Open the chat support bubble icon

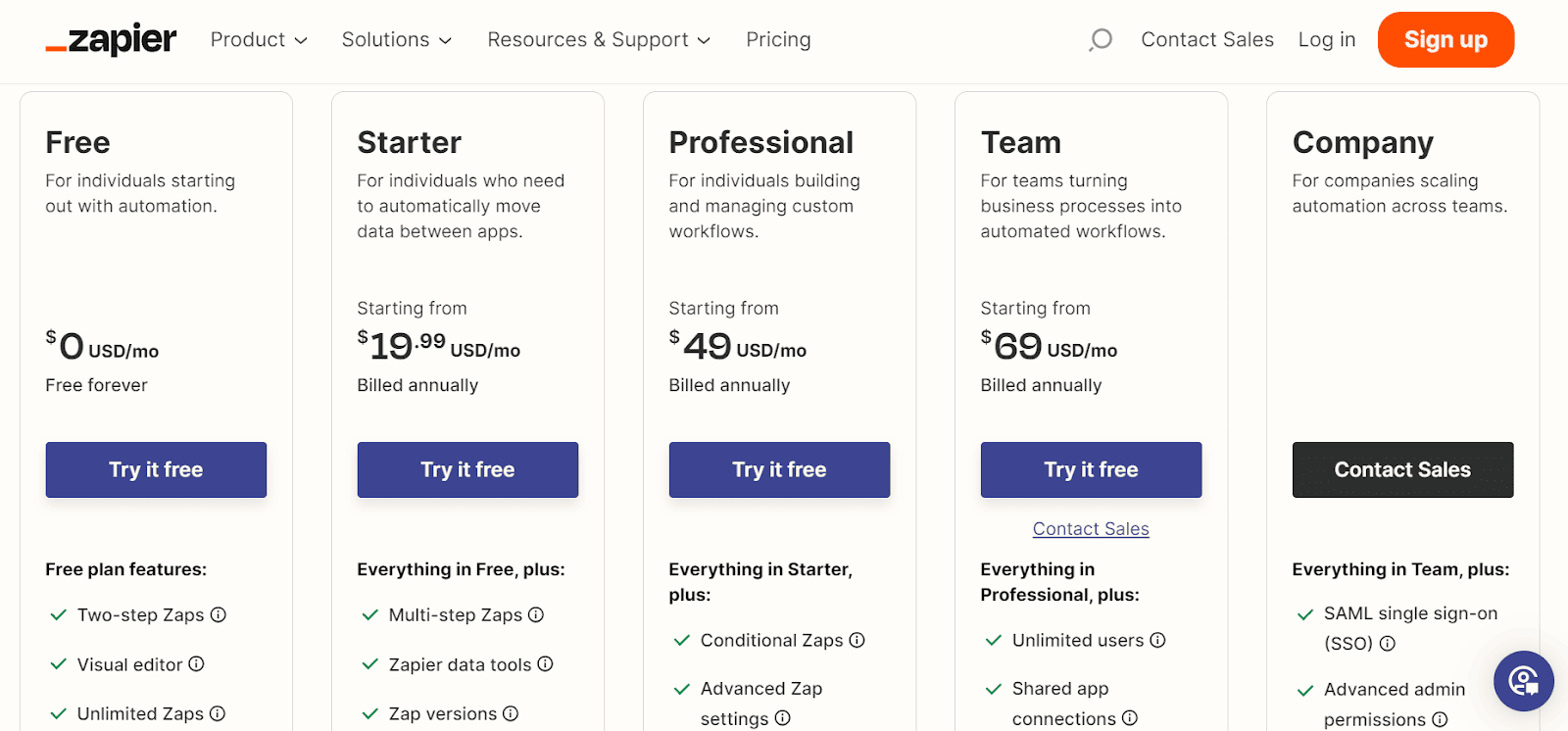1523,681
